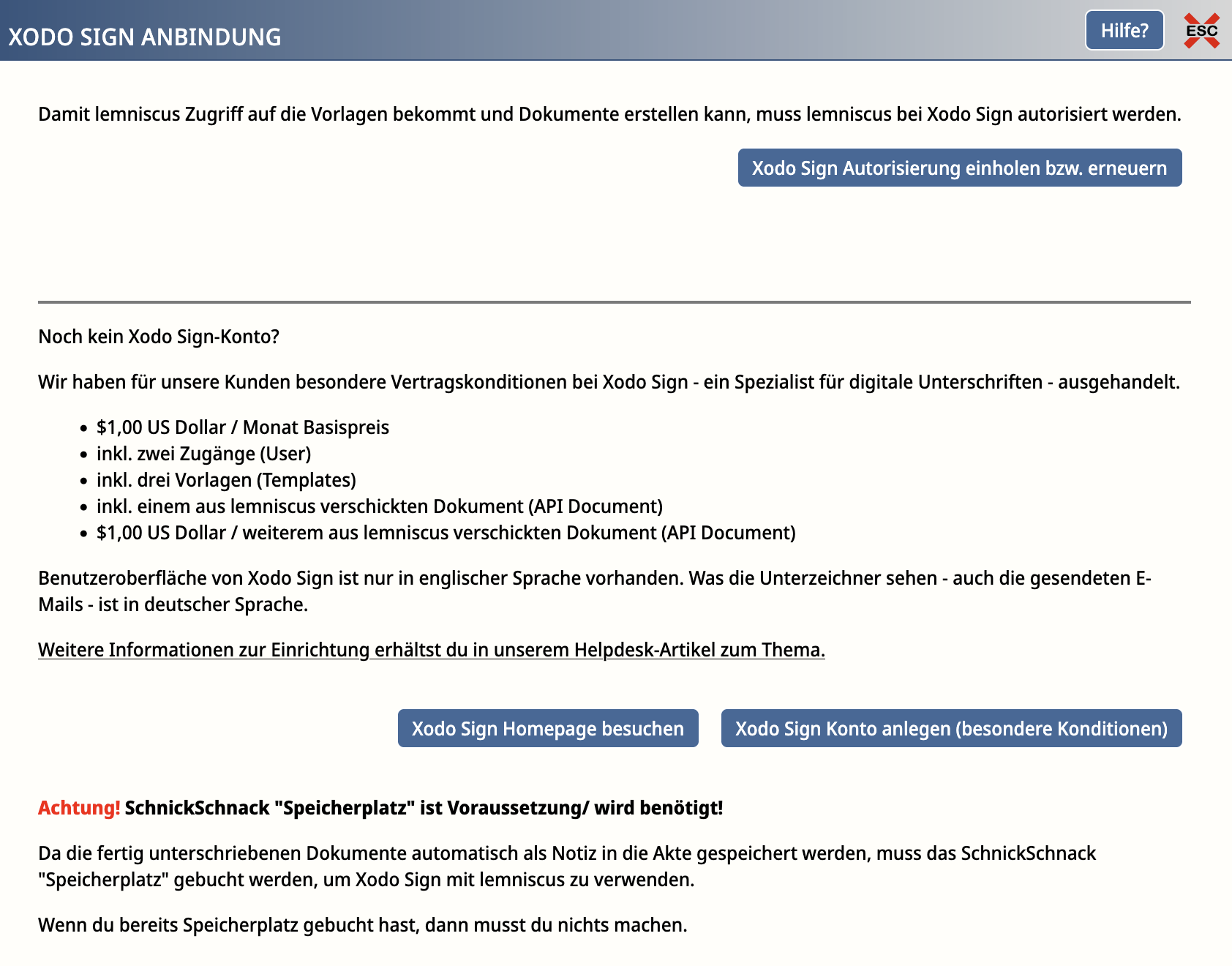The height and width of the screenshot is (966, 1232).
Task: Select the 'Noch kein Xodo Sign-Konto?' heading
Action: point(159,337)
